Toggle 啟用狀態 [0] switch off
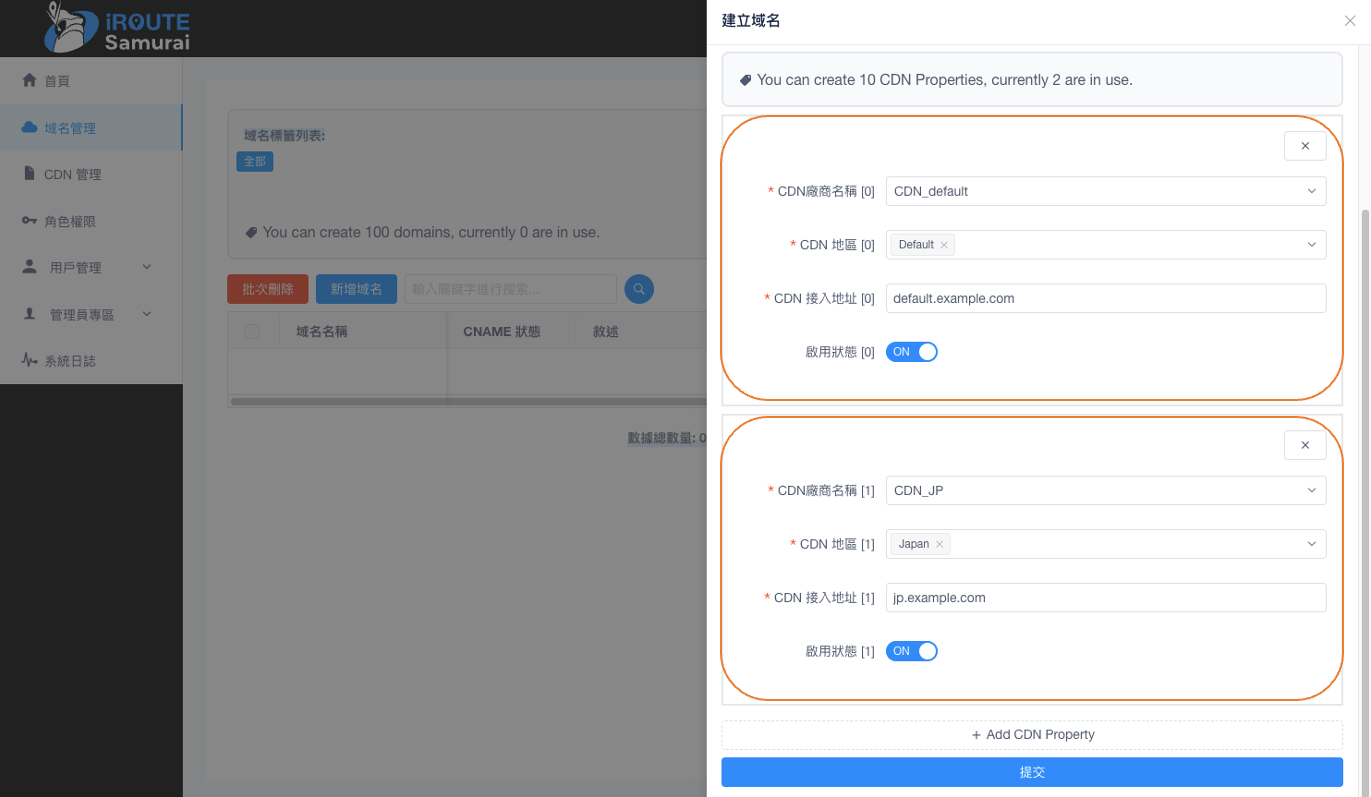1371x797 pixels. [x=911, y=352]
